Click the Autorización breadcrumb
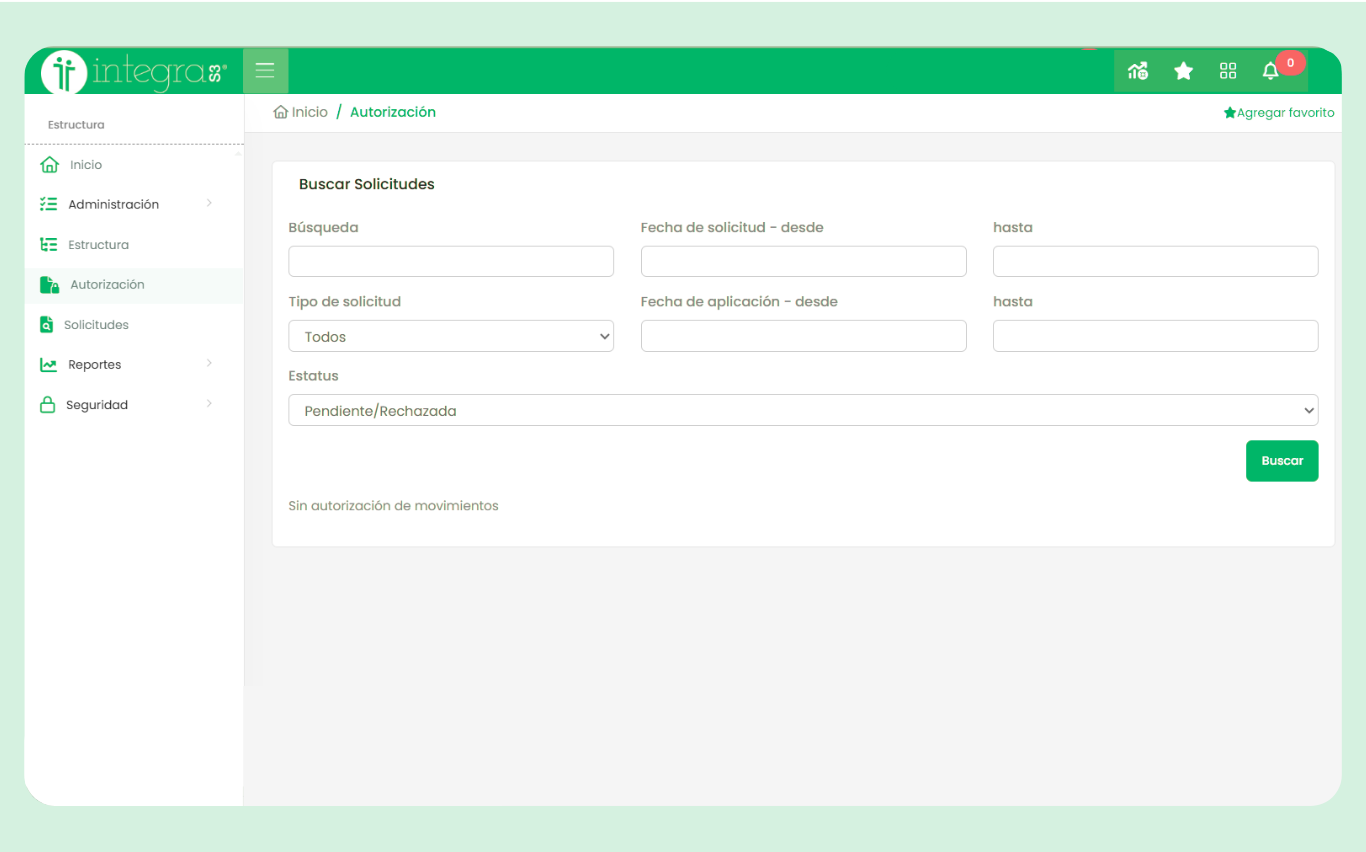Viewport: 1366px width, 852px height. point(393,112)
